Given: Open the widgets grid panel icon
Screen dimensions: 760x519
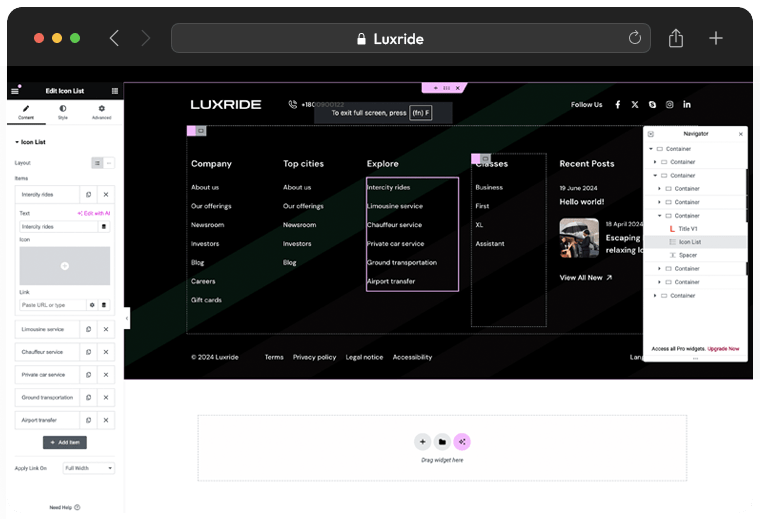Looking at the screenshot, I should point(115,91).
